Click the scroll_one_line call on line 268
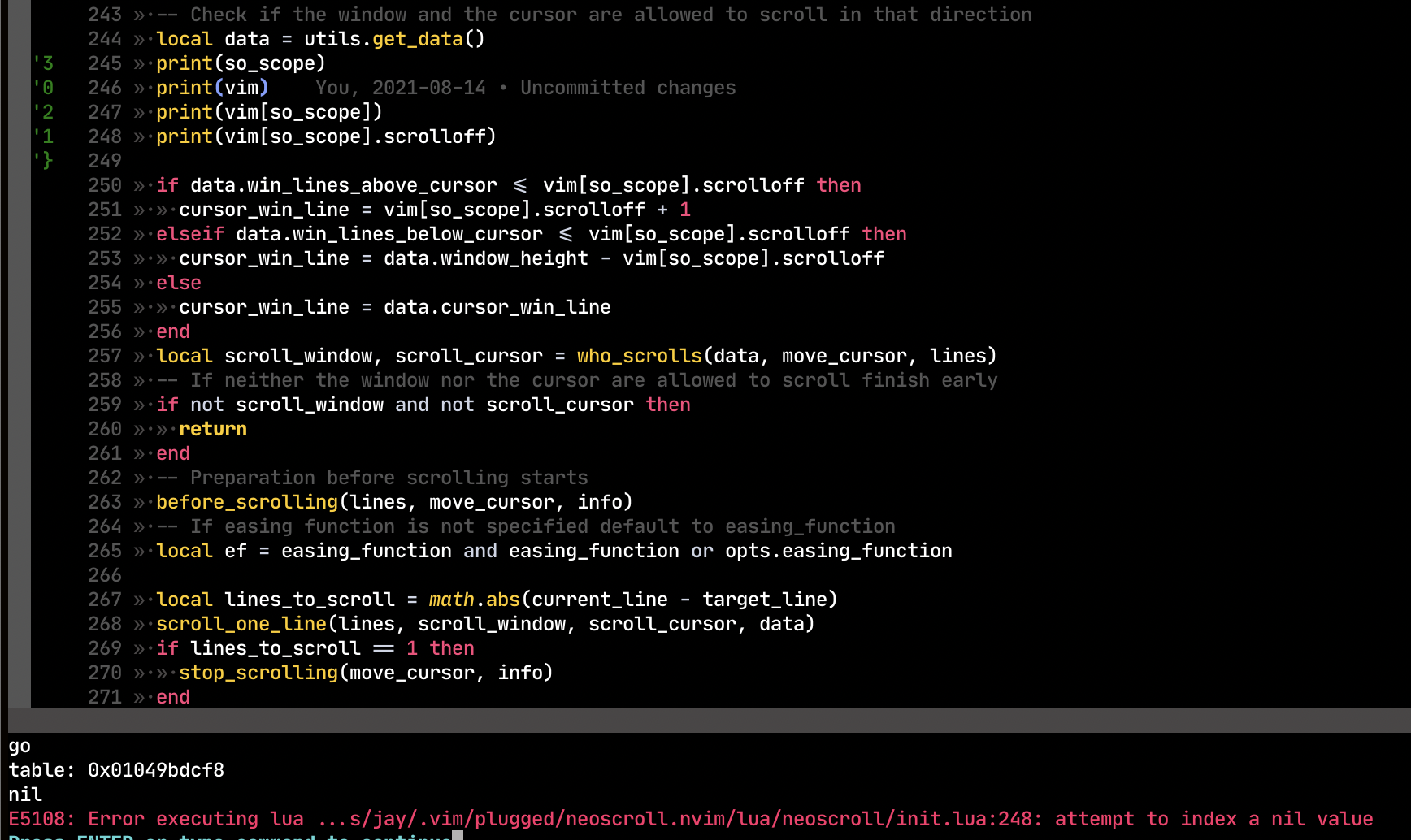1411x840 pixels. coord(241,623)
